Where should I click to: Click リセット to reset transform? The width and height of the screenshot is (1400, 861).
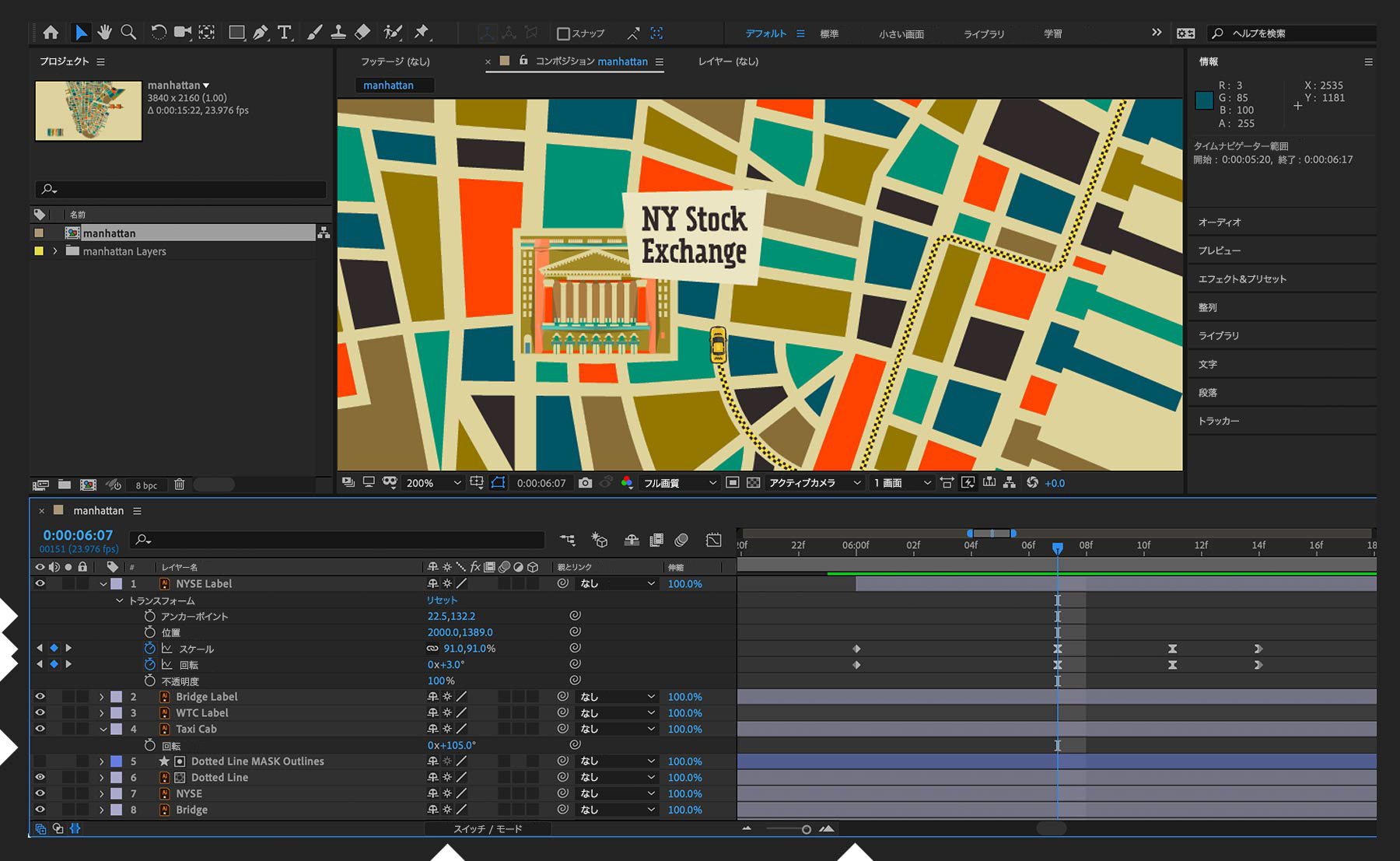[x=442, y=600]
